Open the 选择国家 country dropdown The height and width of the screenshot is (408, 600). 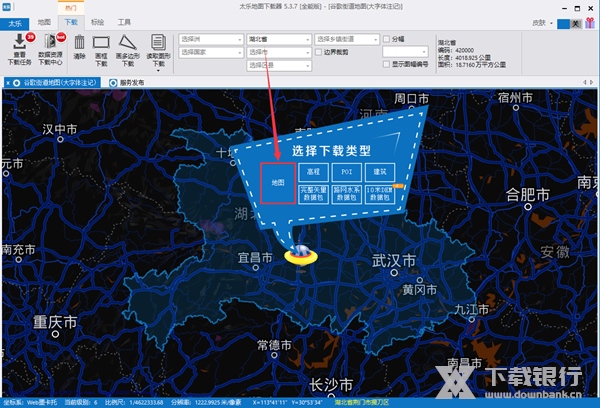tap(211, 52)
